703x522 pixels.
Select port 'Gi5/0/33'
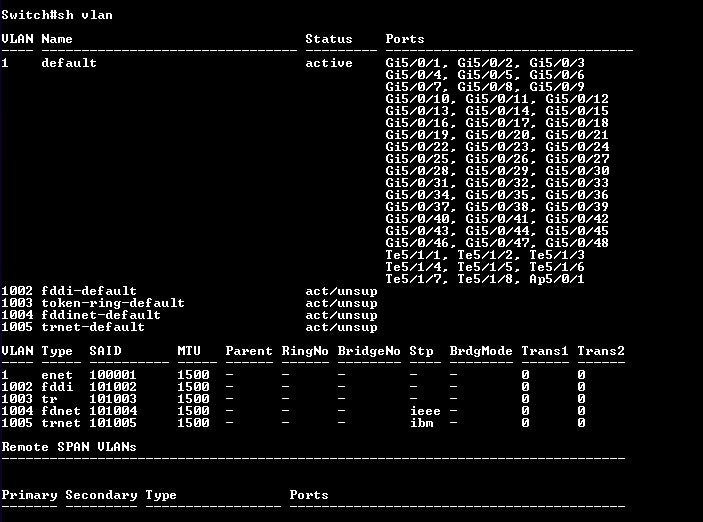point(577,183)
